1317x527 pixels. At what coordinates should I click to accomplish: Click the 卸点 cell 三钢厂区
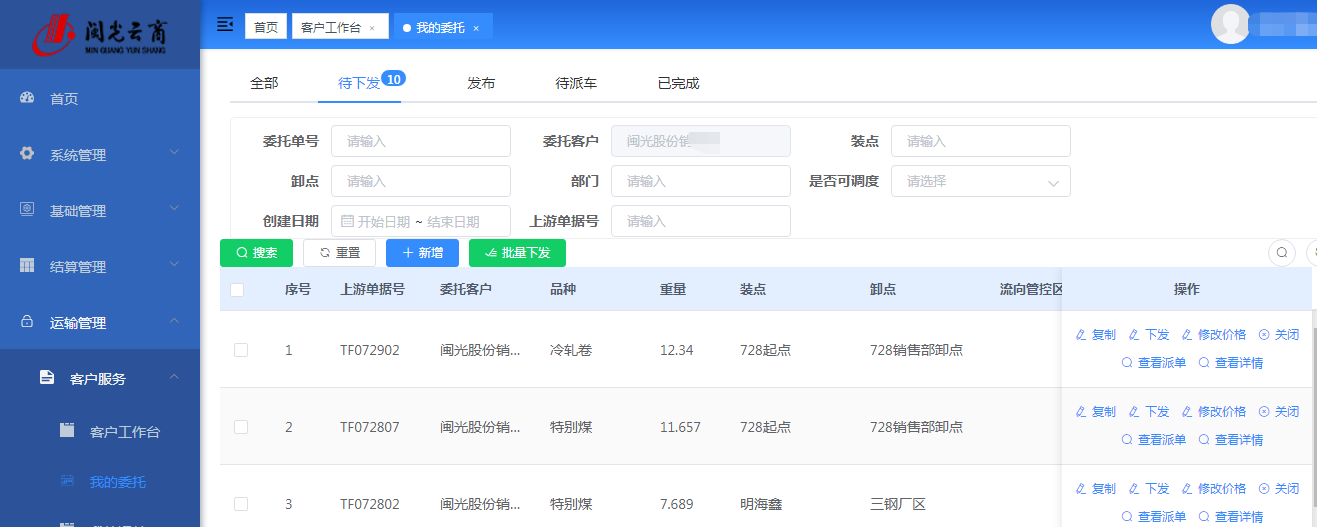point(898,504)
